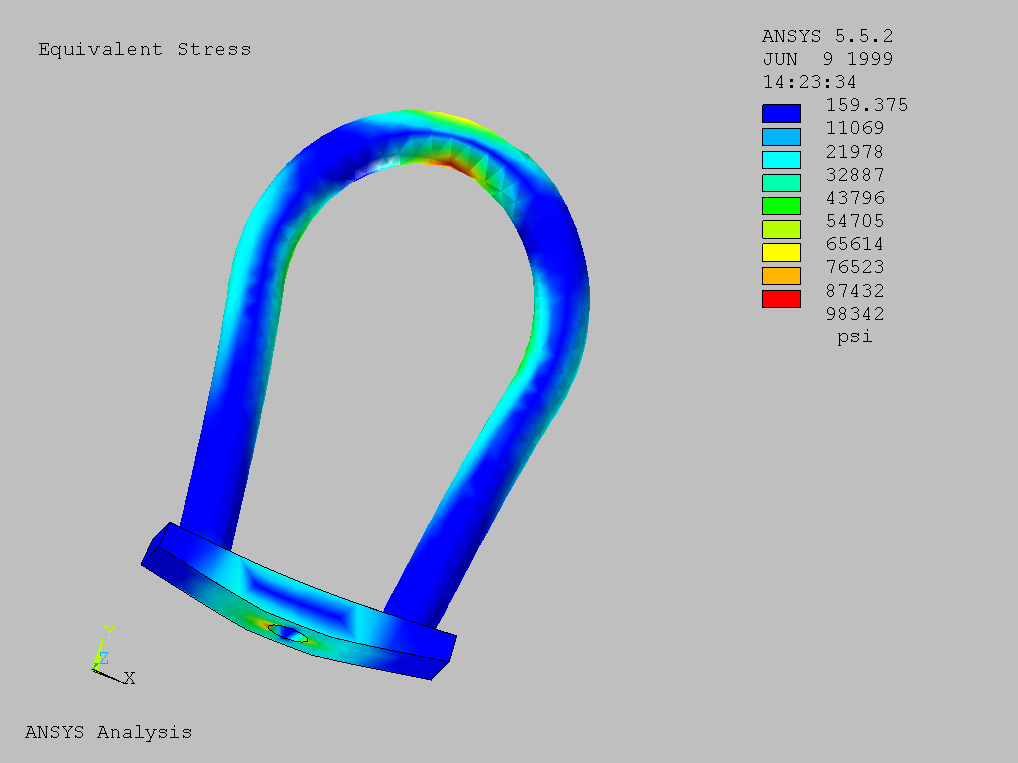Click the 'psi' units label
This screenshot has width=1018, height=763.
pos(854,337)
